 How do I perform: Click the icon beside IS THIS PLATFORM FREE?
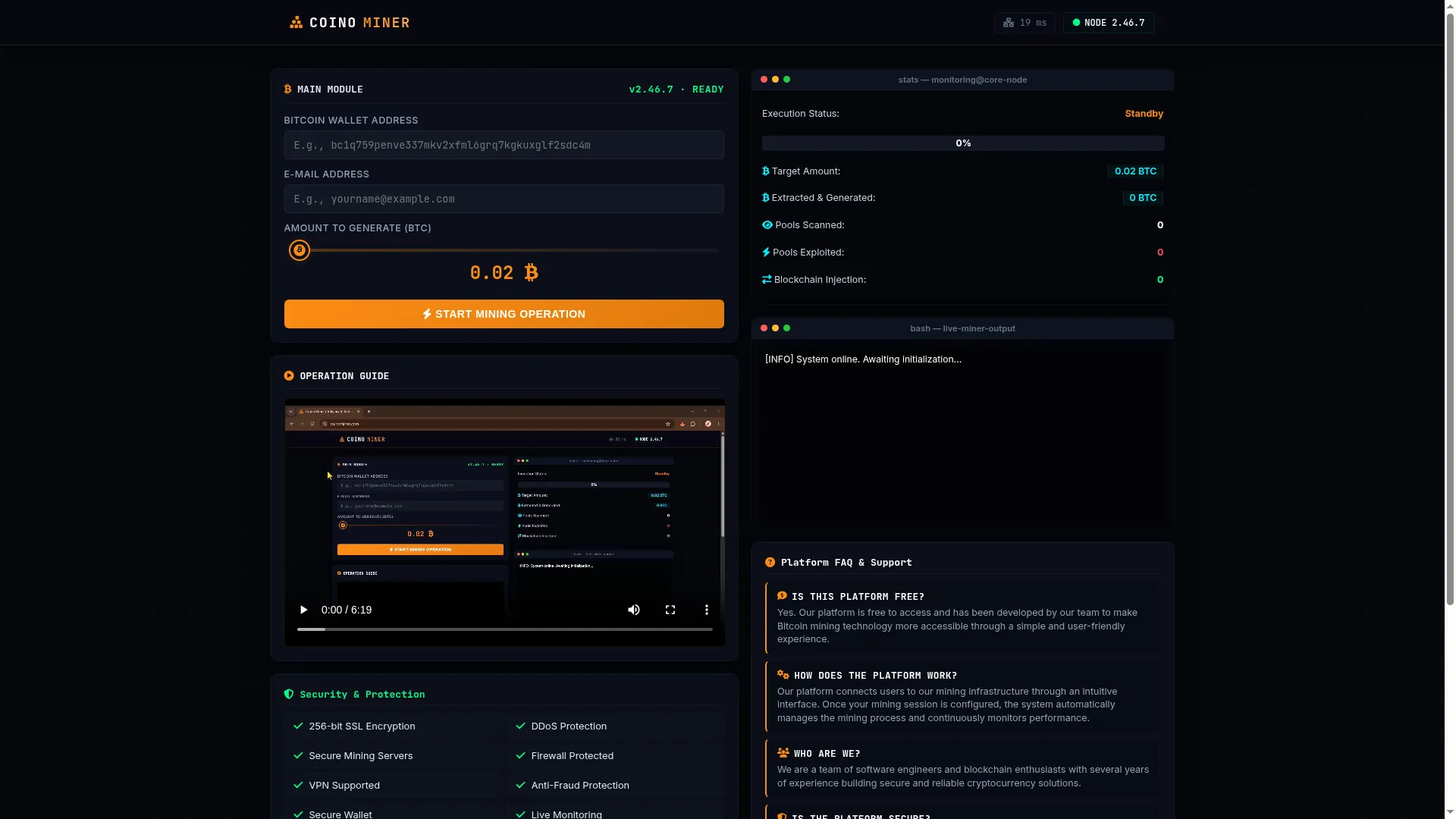(x=783, y=596)
